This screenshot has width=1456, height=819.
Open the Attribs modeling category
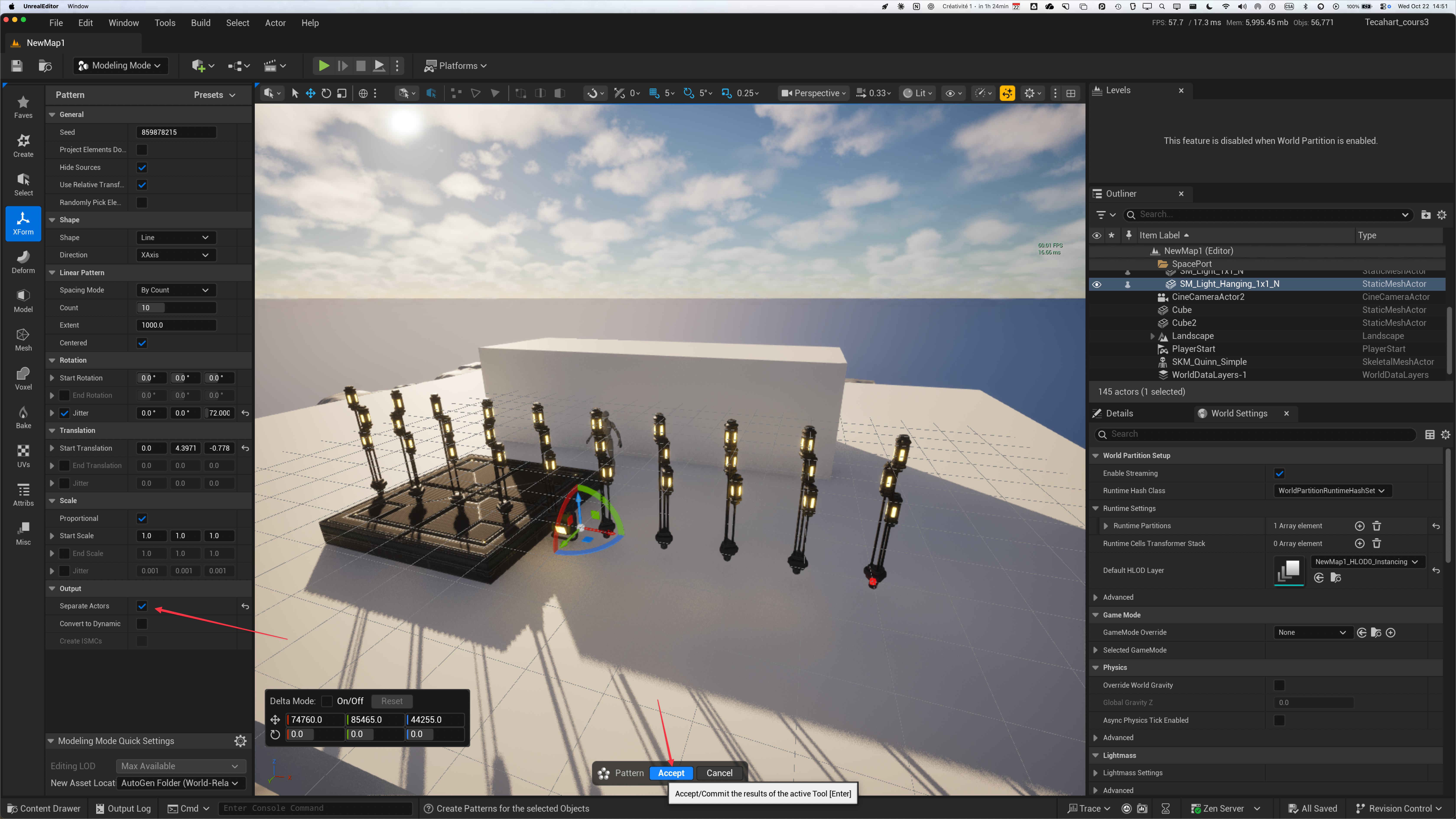point(23,495)
